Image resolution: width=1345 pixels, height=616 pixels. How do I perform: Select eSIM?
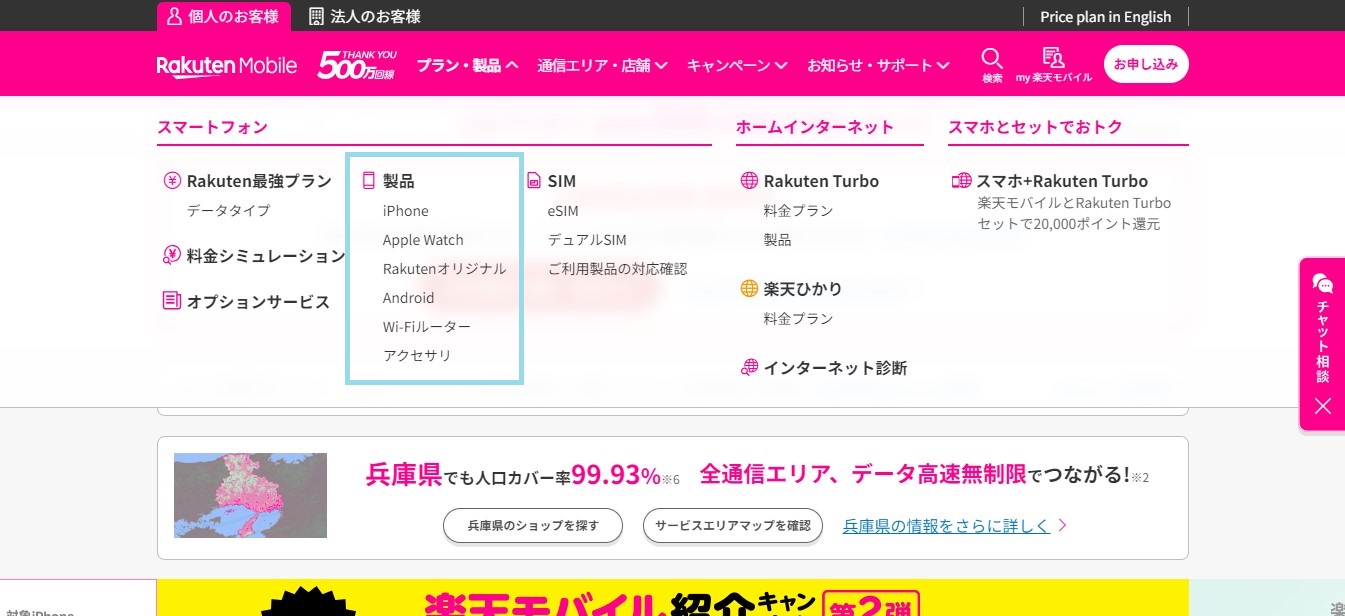(x=563, y=211)
